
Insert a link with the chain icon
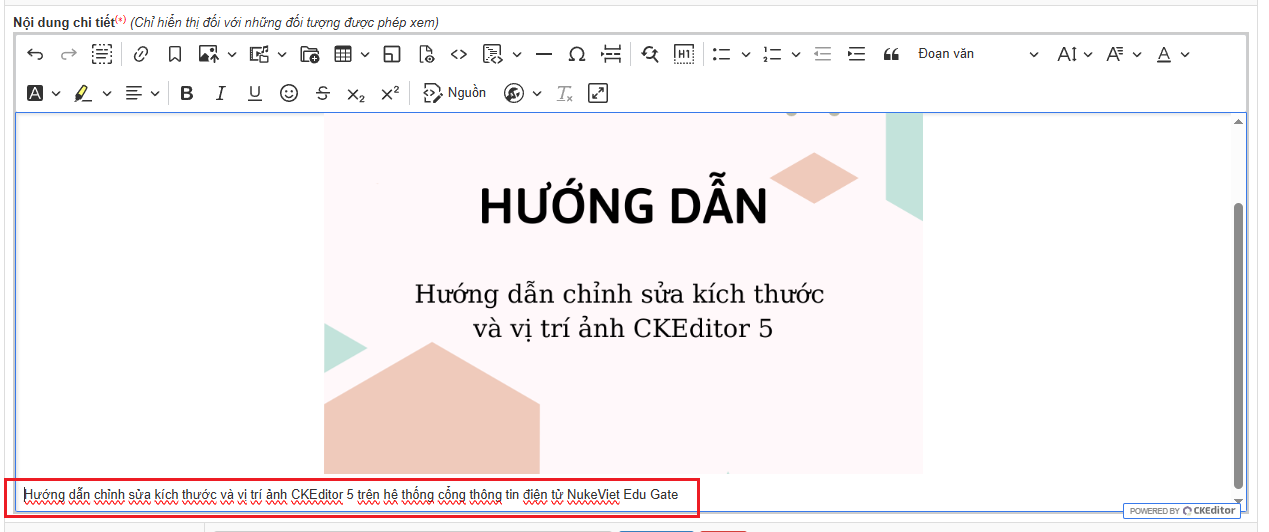coord(141,54)
